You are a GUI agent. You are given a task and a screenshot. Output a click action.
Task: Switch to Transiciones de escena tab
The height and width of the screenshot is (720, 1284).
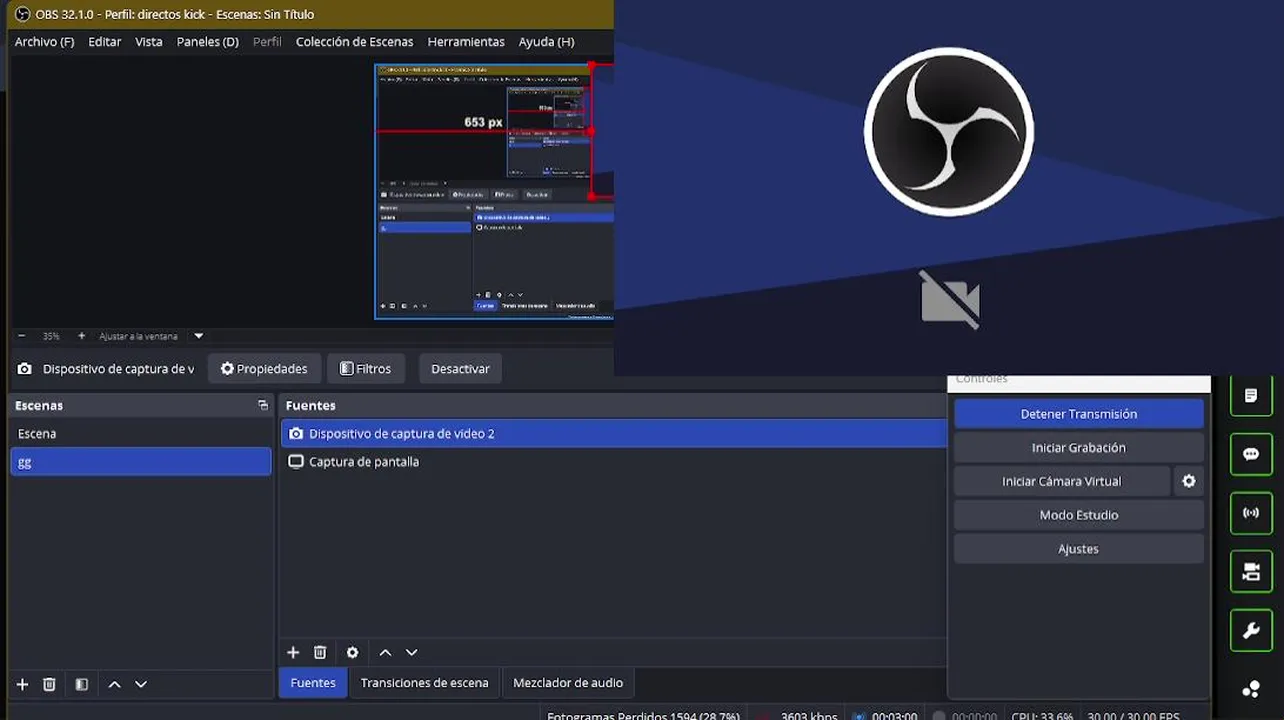pyautogui.click(x=425, y=683)
